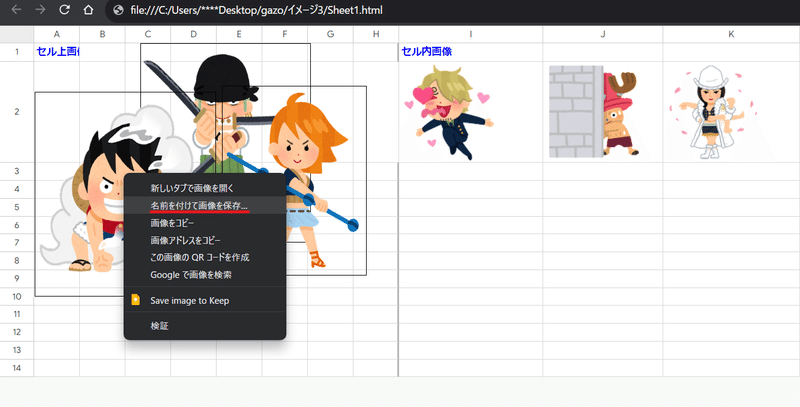800x407 pixels.
Task: Click the globe site info icon
Action: (118, 10)
